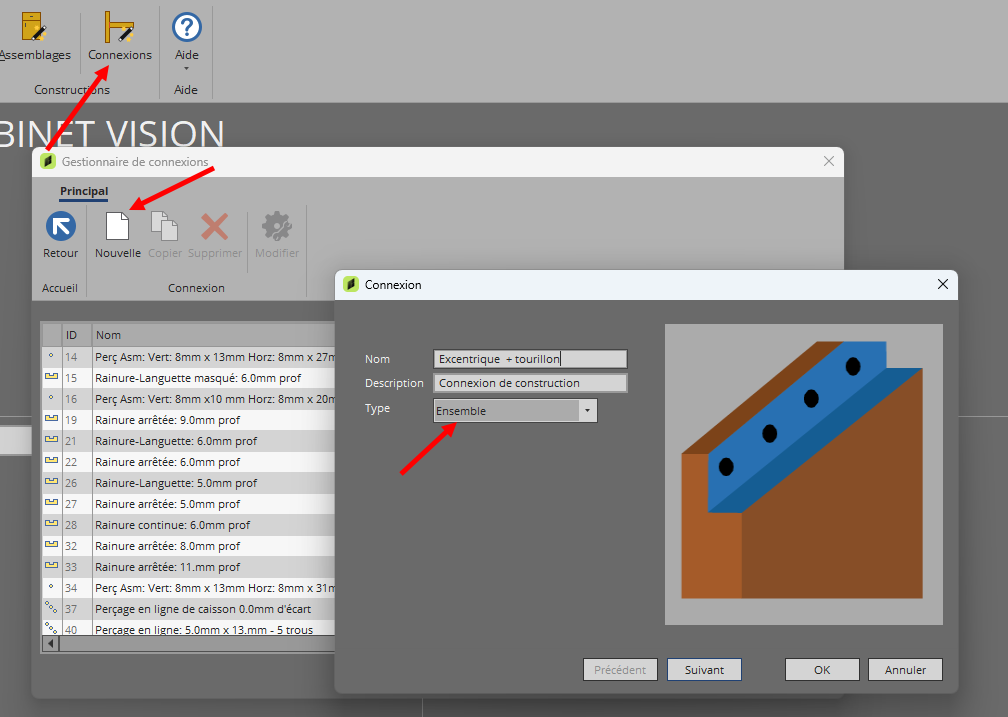
Task: Select Rainure arrêtée: 9.0mm prof row
Action: point(188,420)
